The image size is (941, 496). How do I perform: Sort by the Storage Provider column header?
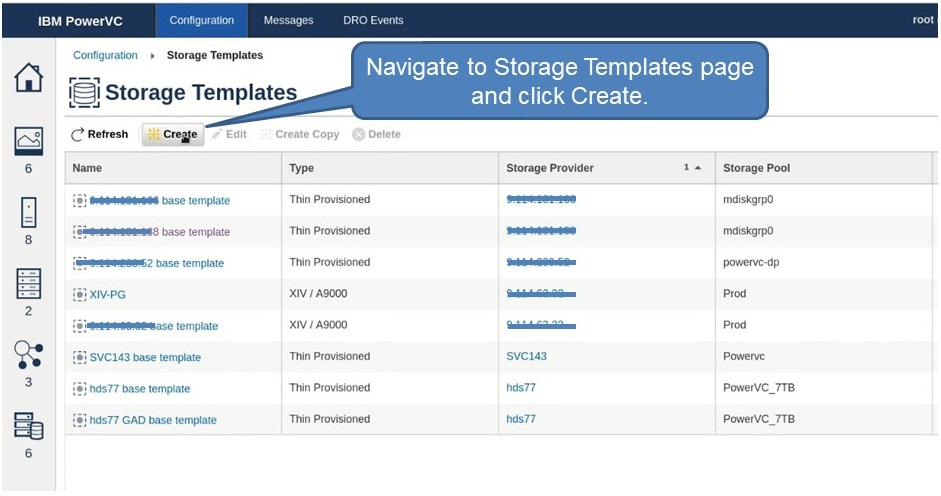(607, 168)
